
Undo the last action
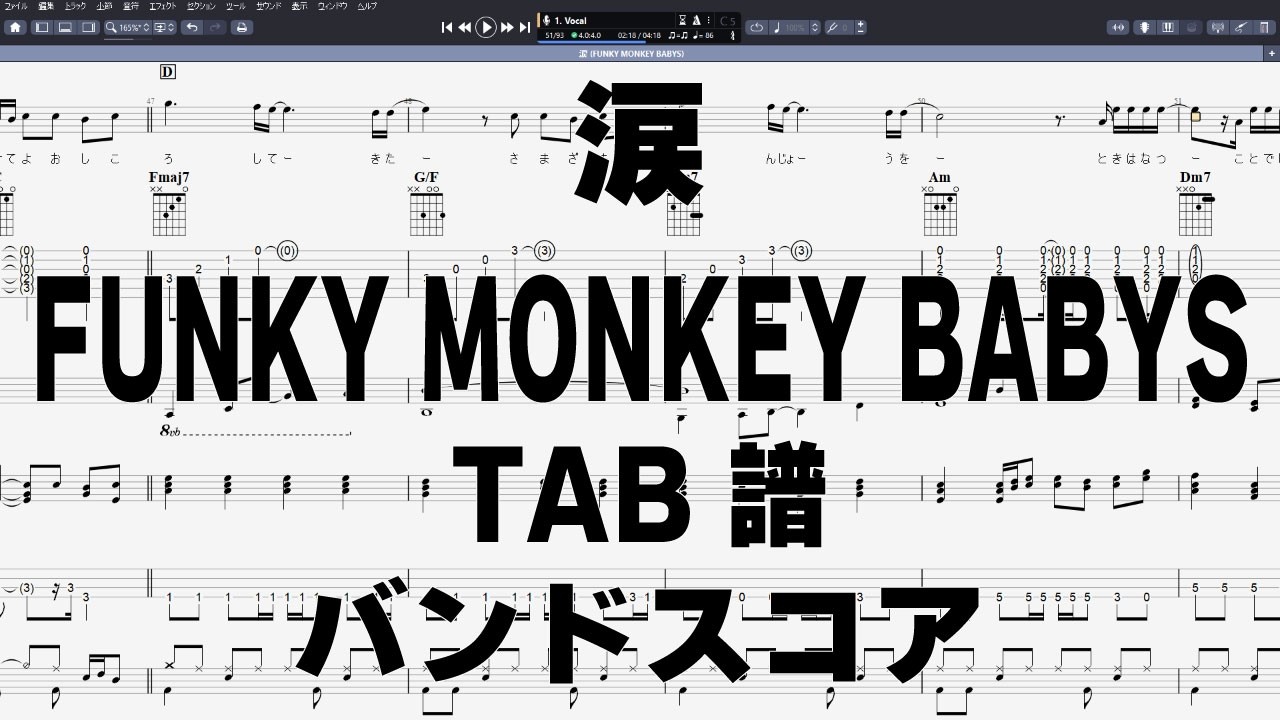click(191, 27)
